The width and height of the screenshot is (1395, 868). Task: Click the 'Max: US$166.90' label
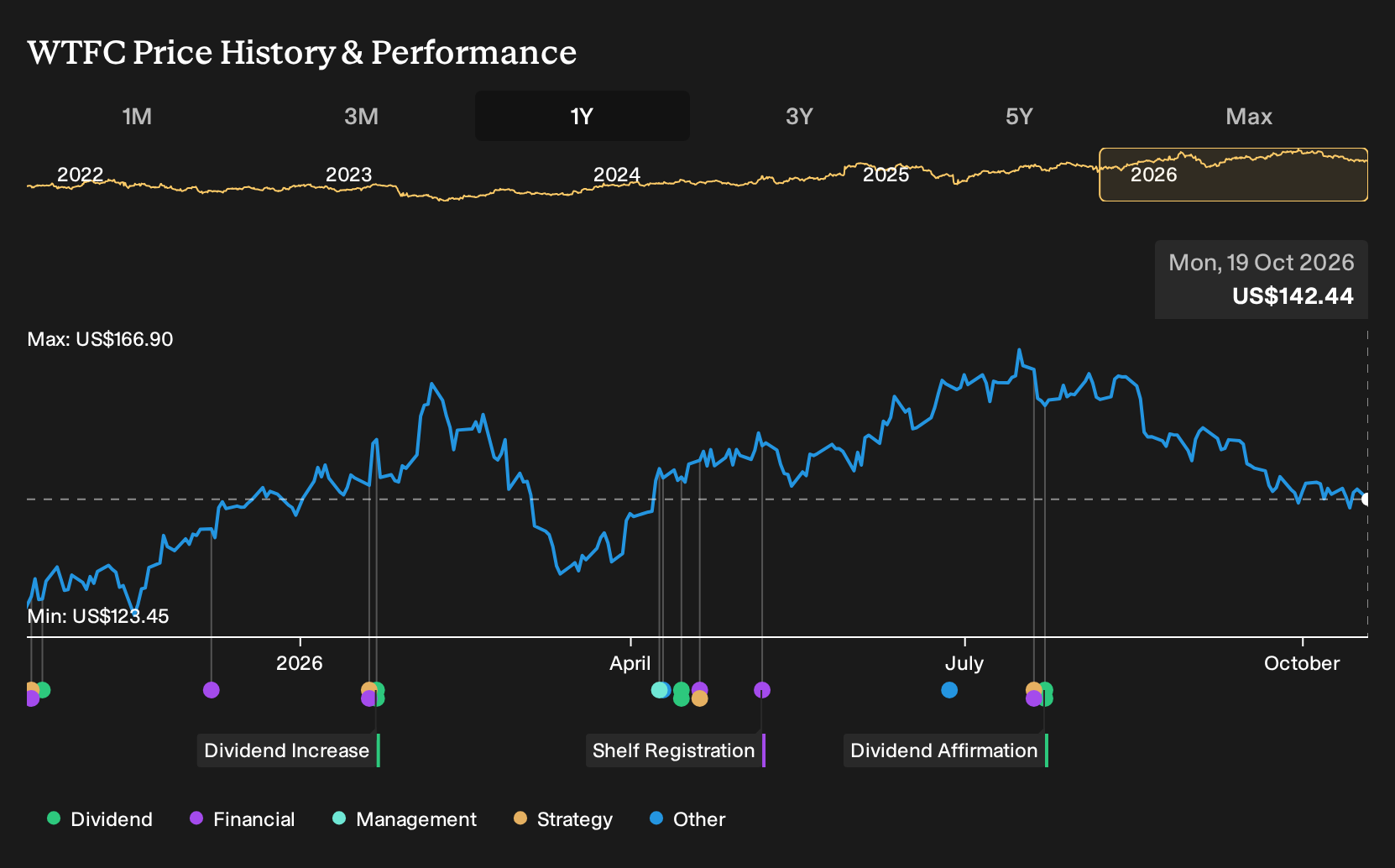100,339
